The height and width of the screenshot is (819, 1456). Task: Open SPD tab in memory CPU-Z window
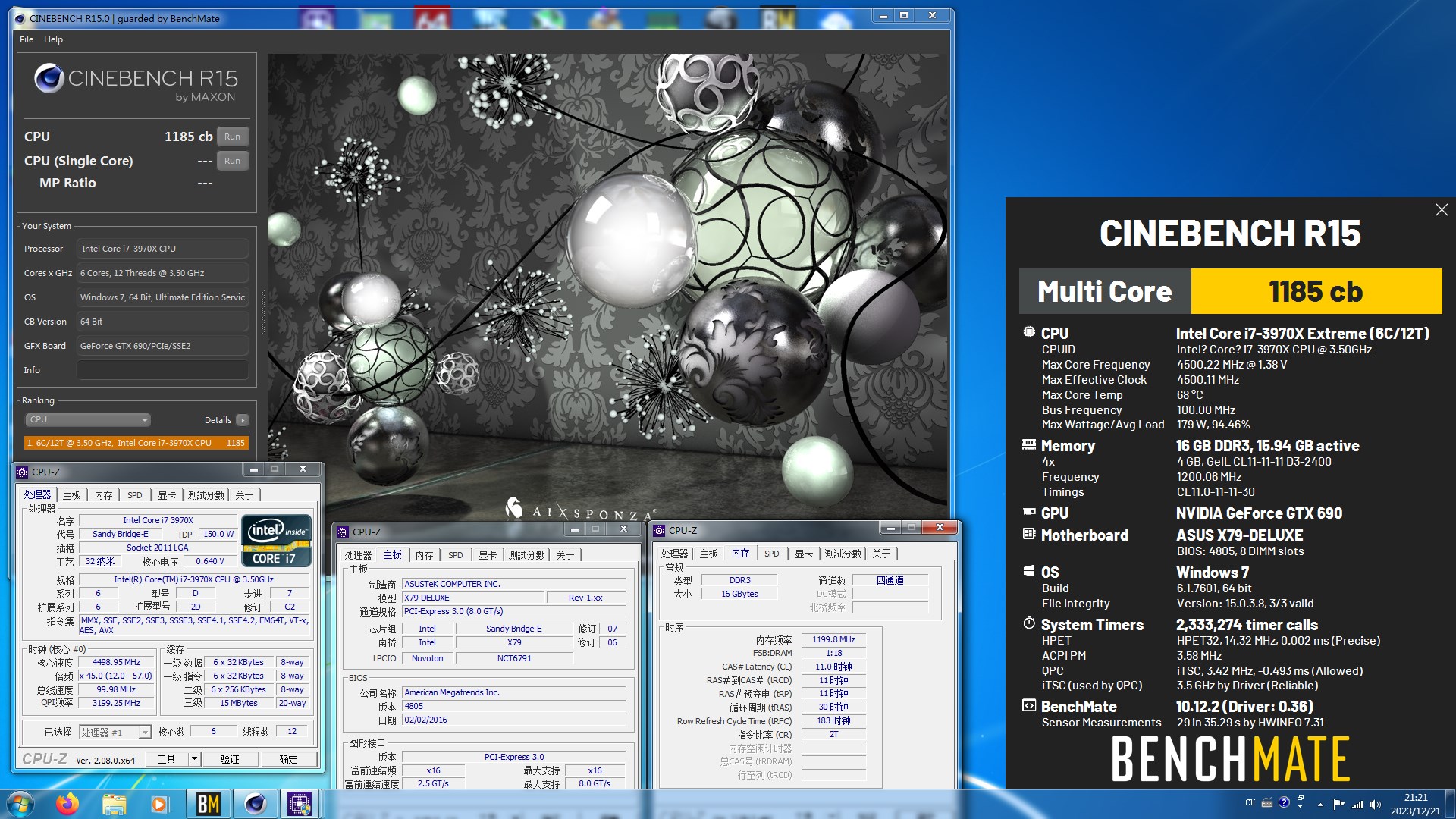pos(772,554)
